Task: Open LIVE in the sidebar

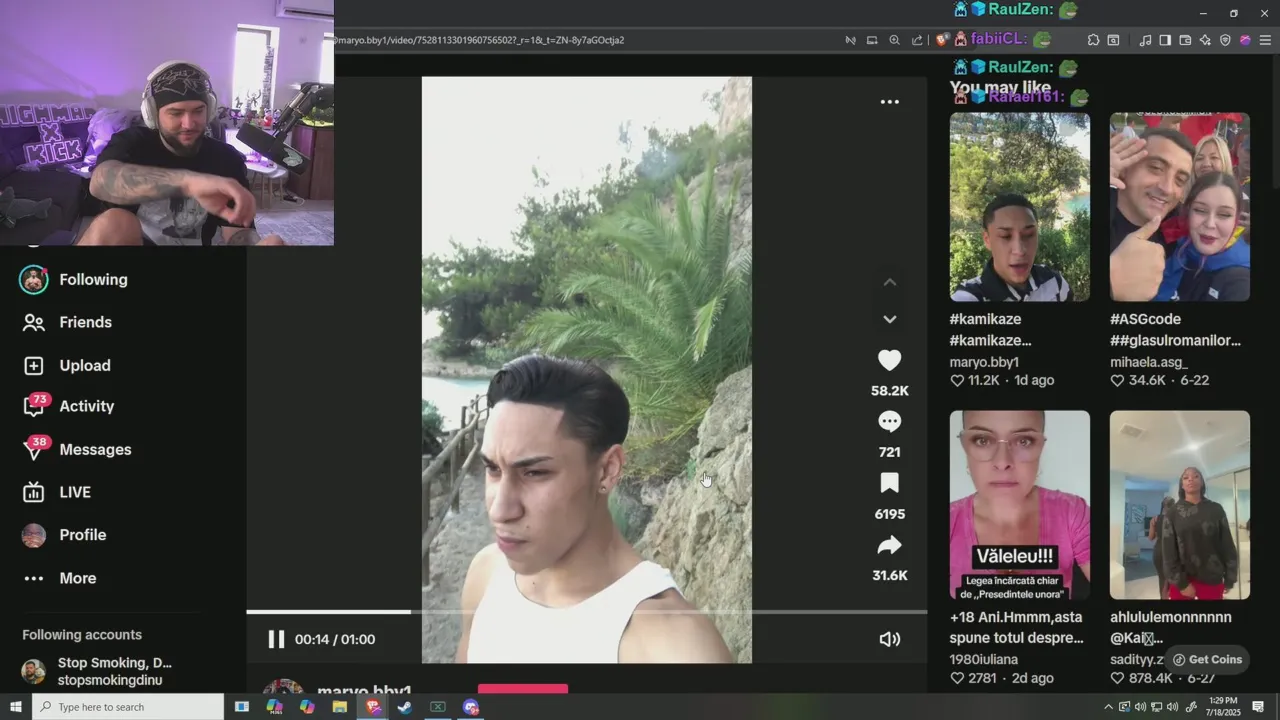Action: pos(57,492)
